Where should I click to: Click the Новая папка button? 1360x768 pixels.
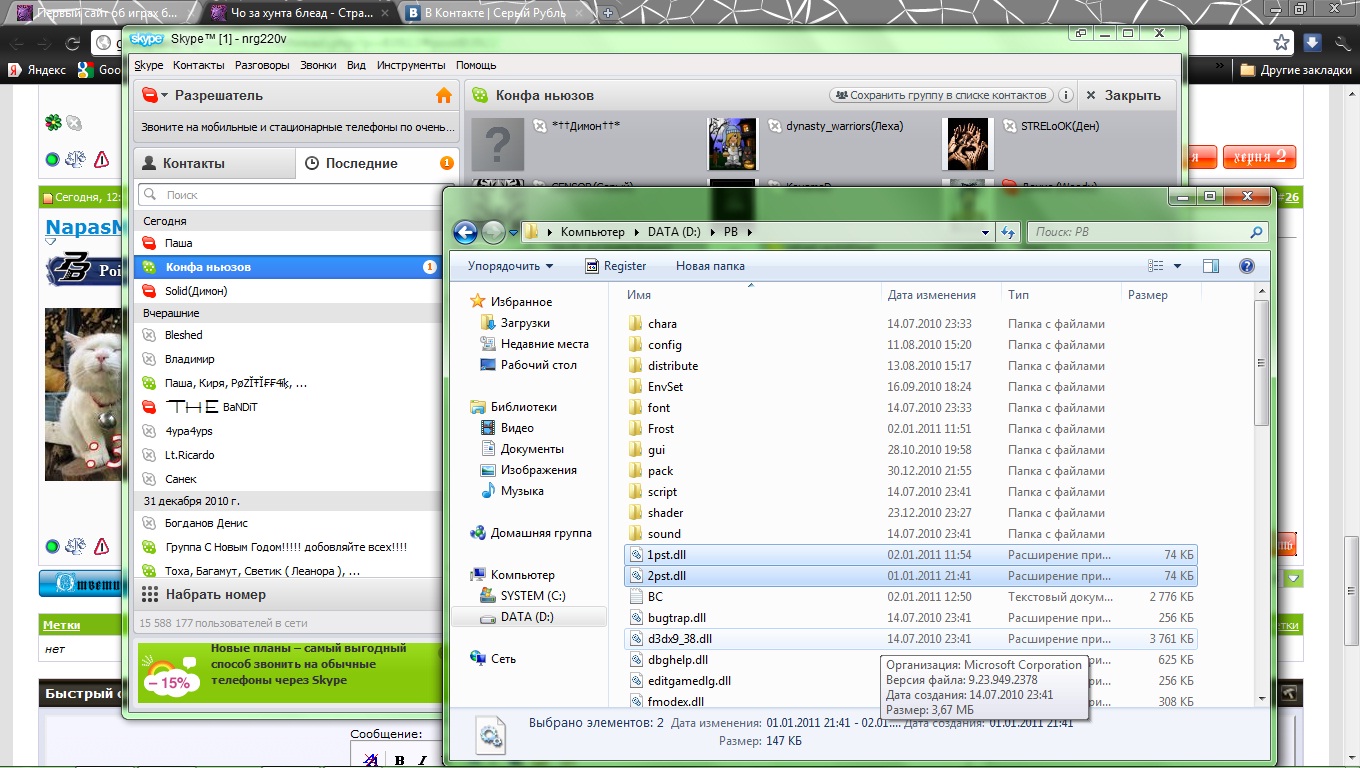click(x=710, y=266)
